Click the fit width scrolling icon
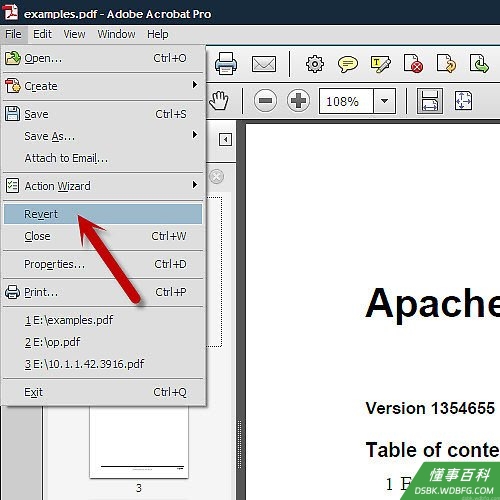500x500 pixels. click(x=430, y=101)
